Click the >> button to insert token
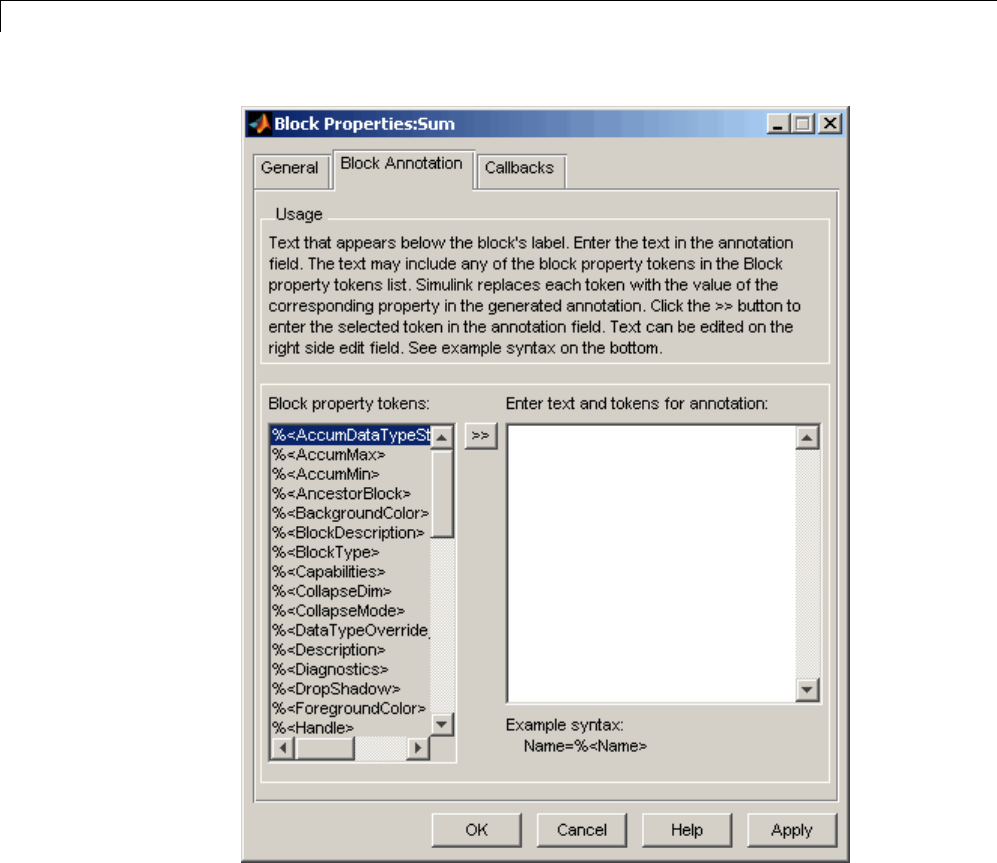Image resolution: width=997 pixels, height=863 pixels. (481, 436)
